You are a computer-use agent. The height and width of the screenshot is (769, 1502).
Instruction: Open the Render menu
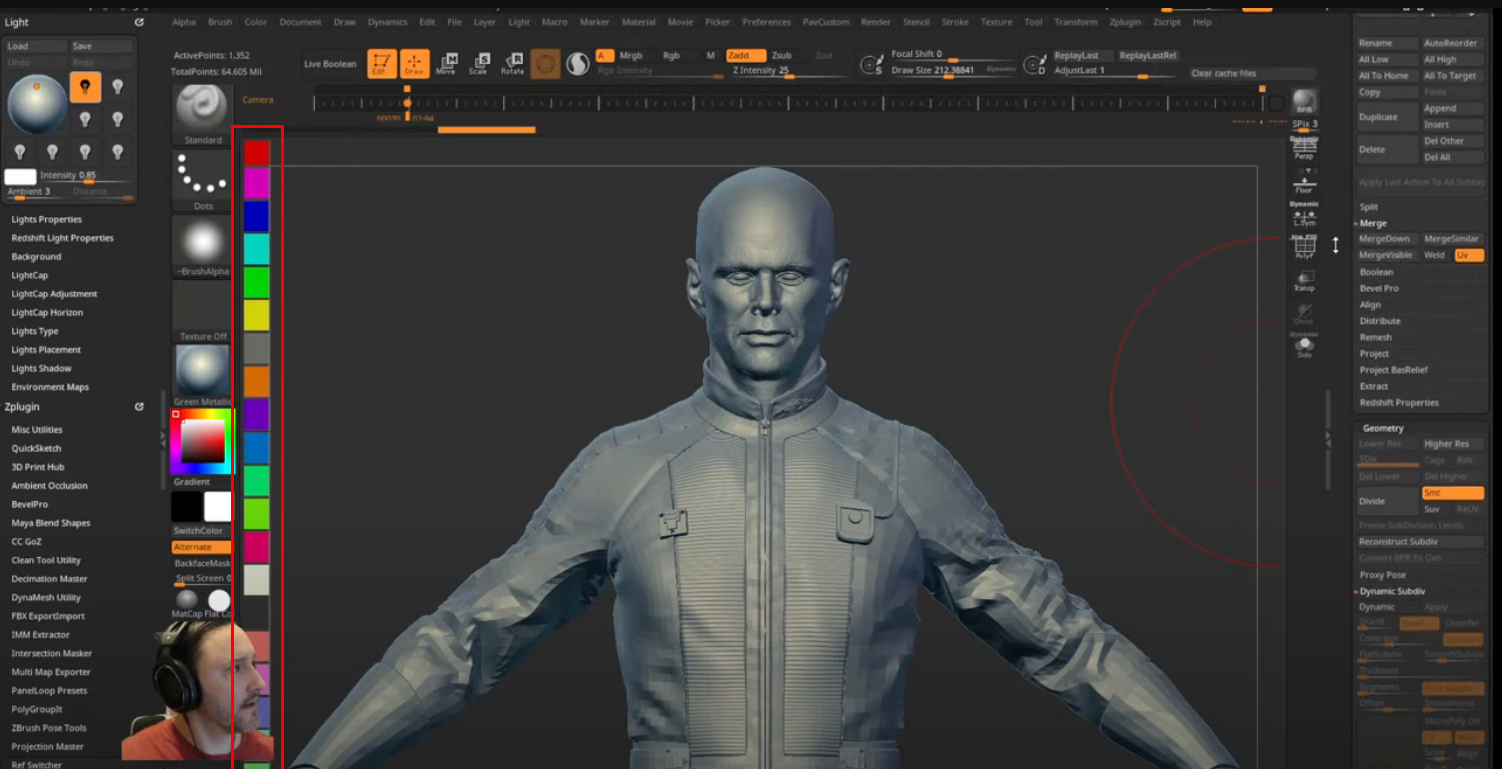(875, 22)
